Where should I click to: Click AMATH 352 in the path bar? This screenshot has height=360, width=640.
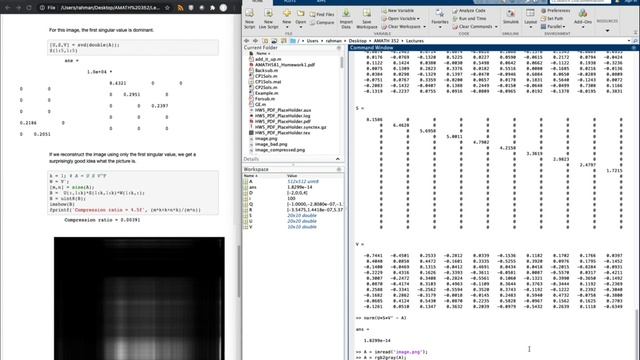click(386, 41)
